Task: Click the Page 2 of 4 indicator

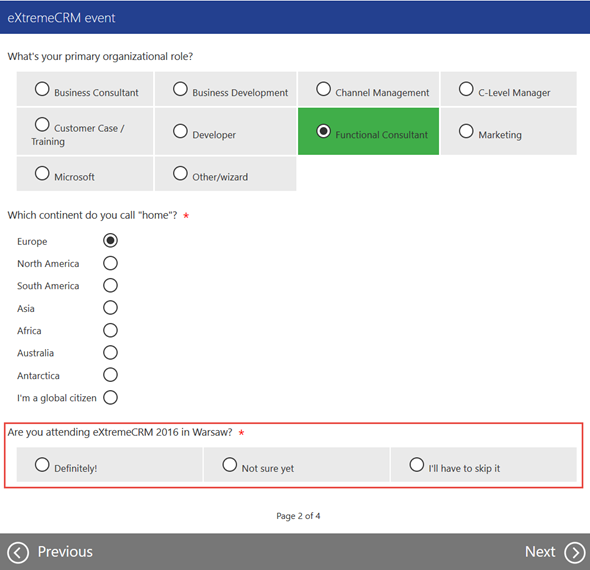Action: [x=298, y=516]
